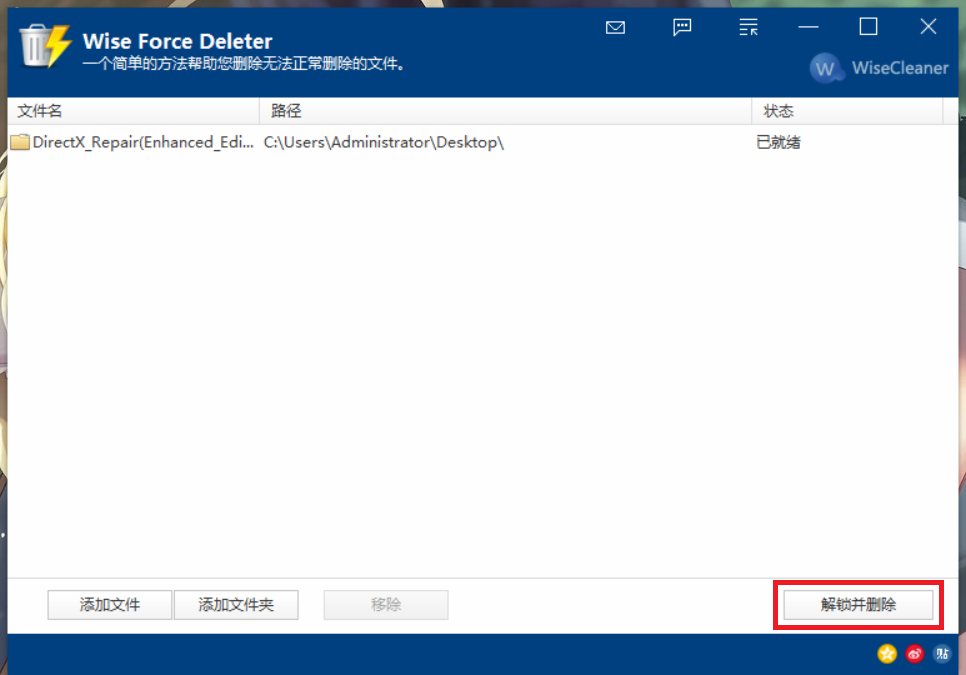Click the 已就绪 status text
The width and height of the screenshot is (966, 675).
[x=779, y=142]
